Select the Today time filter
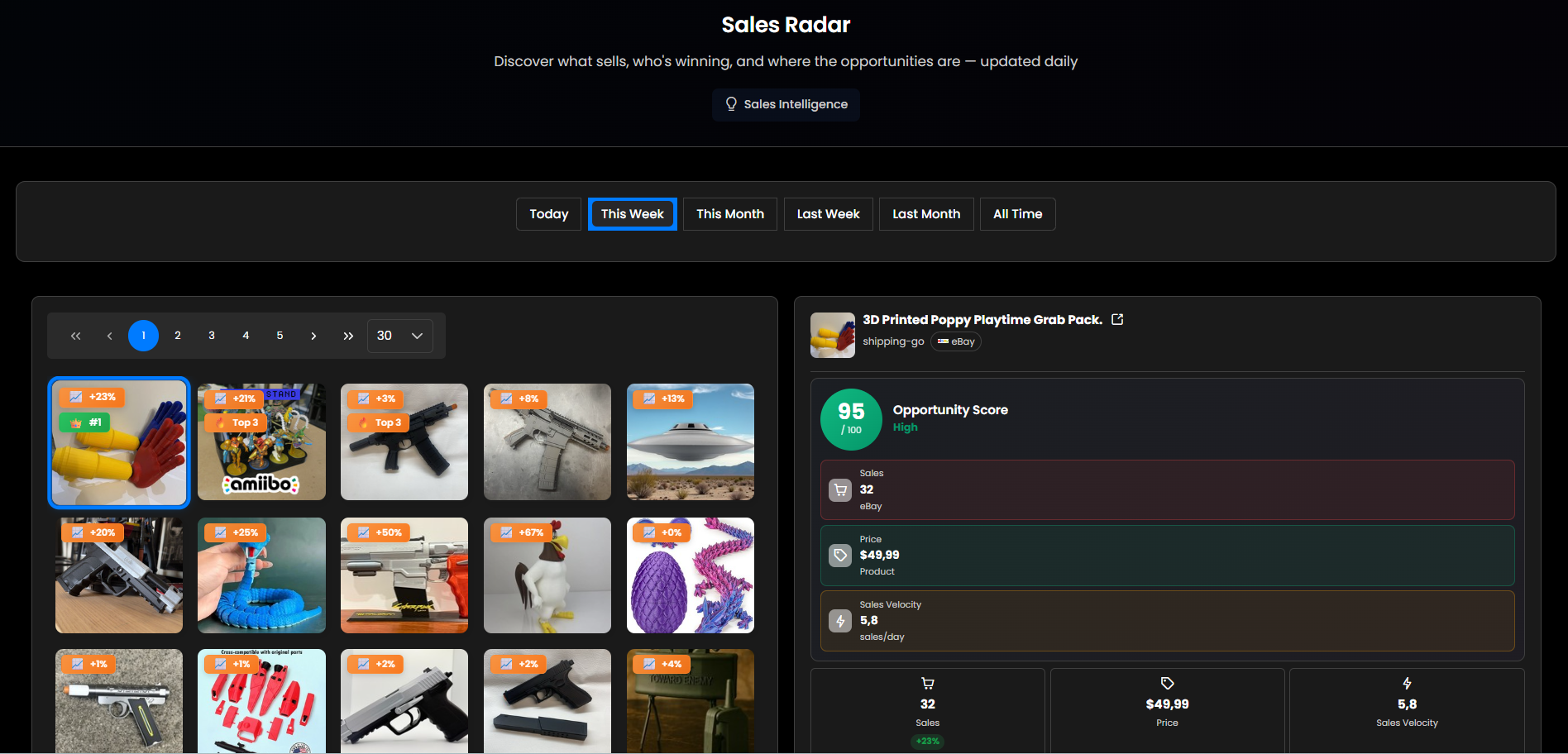This screenshot has width=1568, height=754. point(548,214)
